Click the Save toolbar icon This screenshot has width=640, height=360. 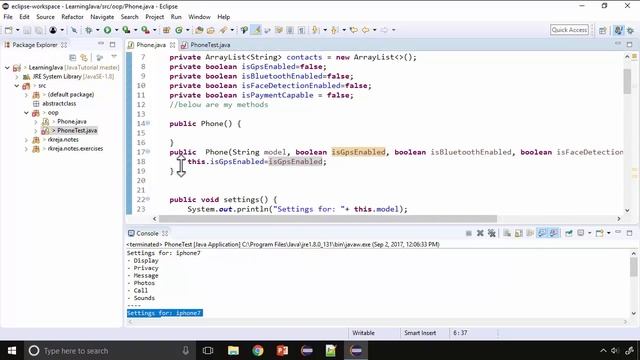(27, 30)
